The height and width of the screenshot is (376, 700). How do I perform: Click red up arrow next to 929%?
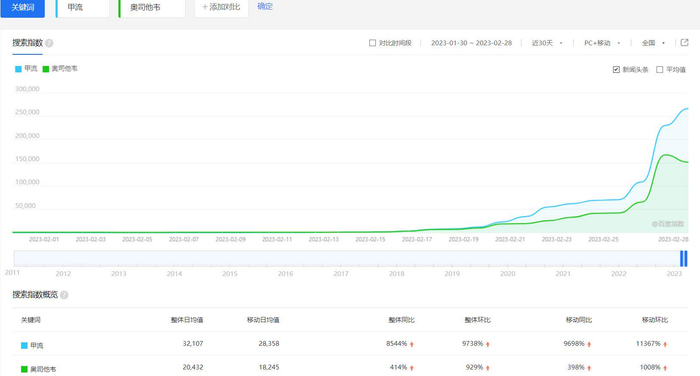click(x=488, y=368)
